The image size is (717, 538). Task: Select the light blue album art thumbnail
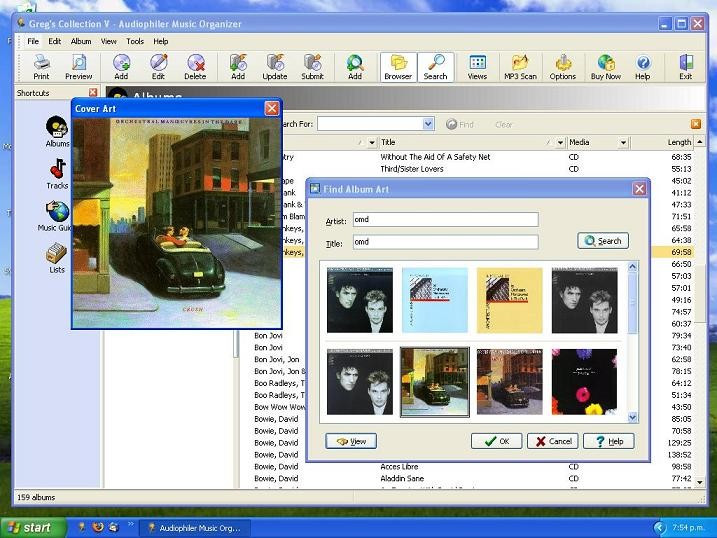point(435,300)
